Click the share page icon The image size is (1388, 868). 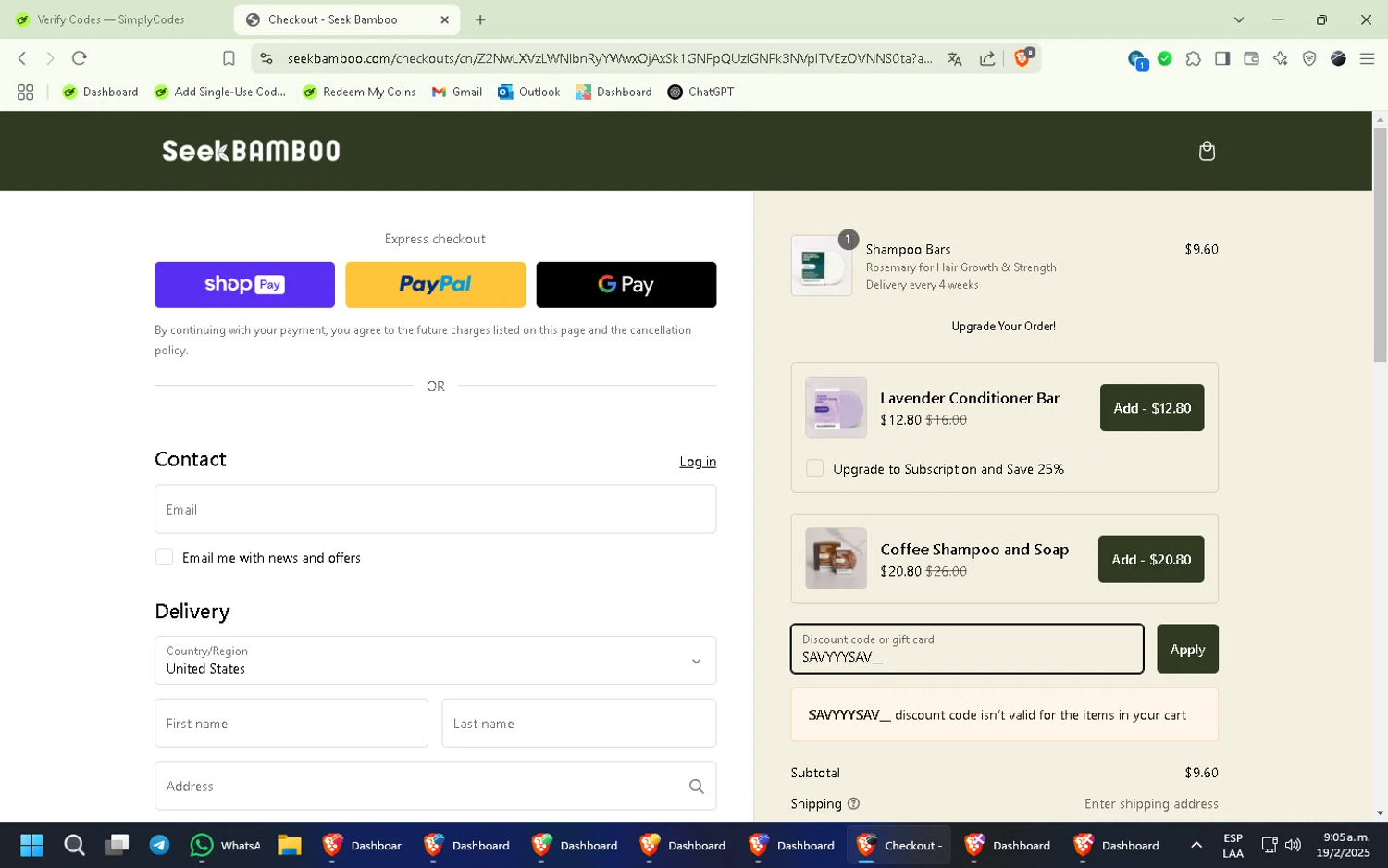point(987,58)
